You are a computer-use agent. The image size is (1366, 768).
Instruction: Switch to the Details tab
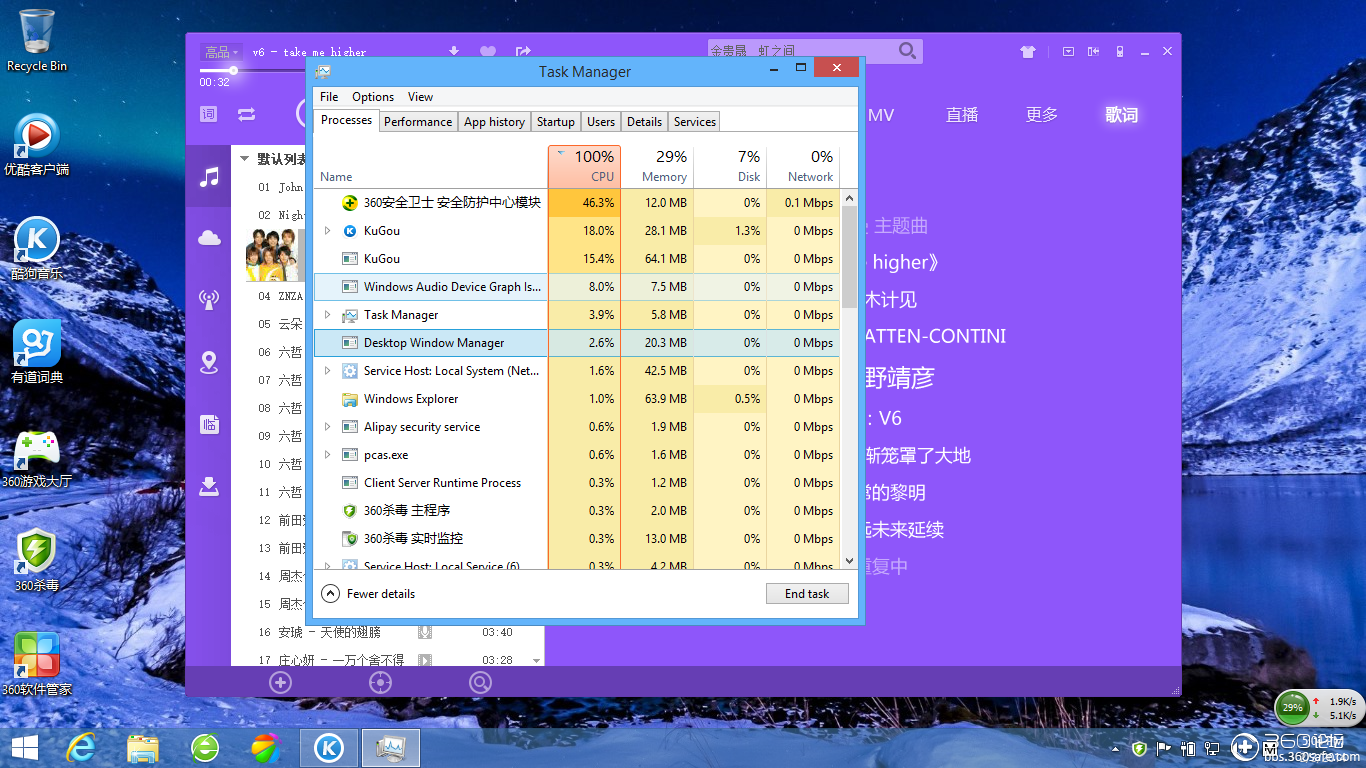click(x=644, y=121)
